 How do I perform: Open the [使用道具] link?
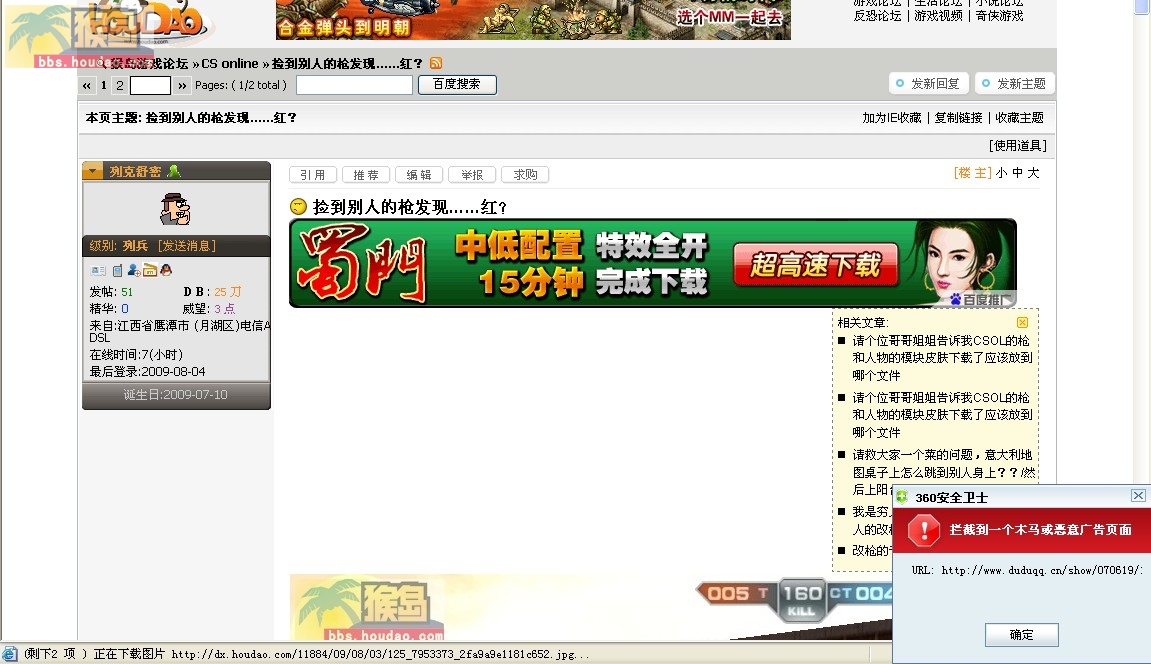point(1018,145)
